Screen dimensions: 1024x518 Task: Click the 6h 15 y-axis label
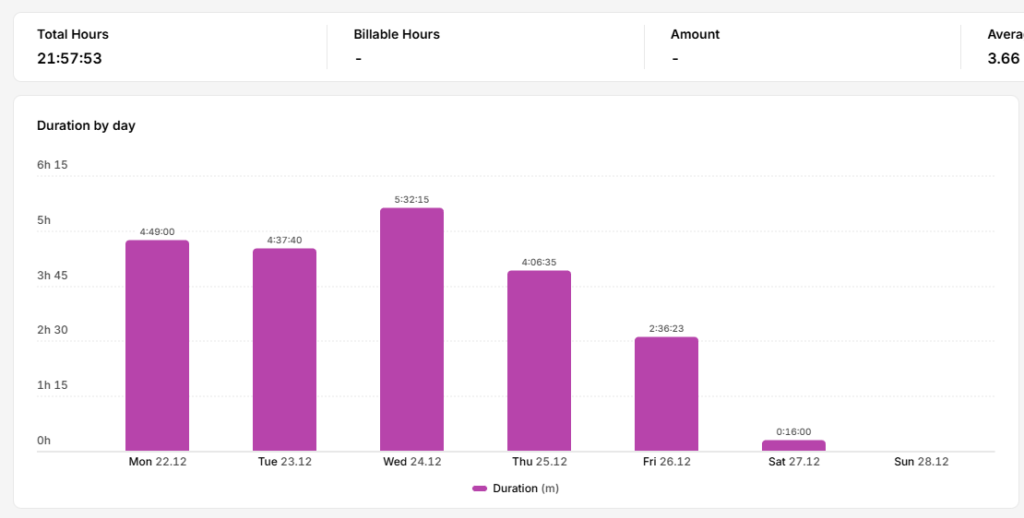(x=52, y=165)
